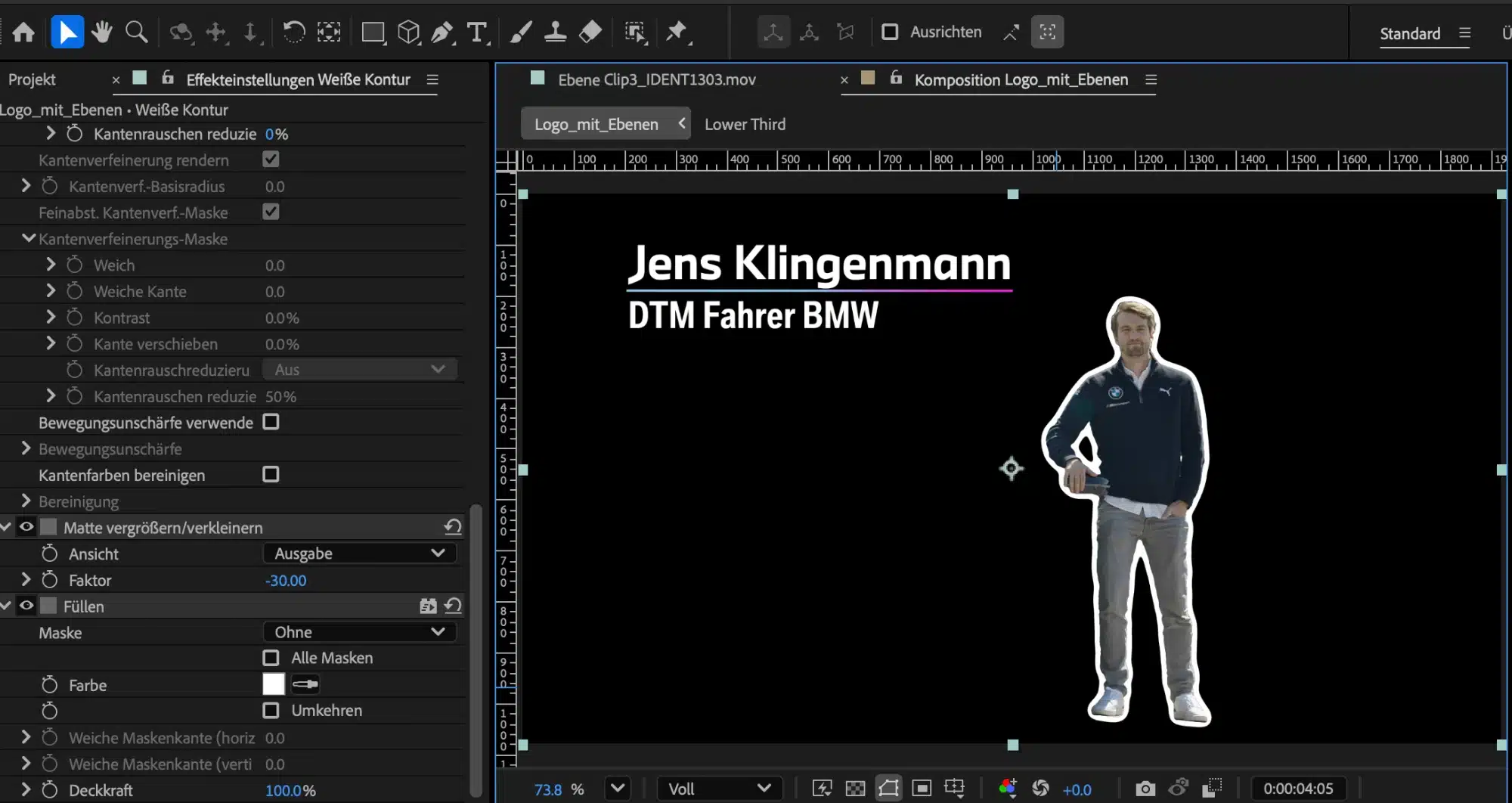This screenshot has height=803, width=1512.
Task: Switch to the Projekt panel tab
Action: click(x=32, y=79)
